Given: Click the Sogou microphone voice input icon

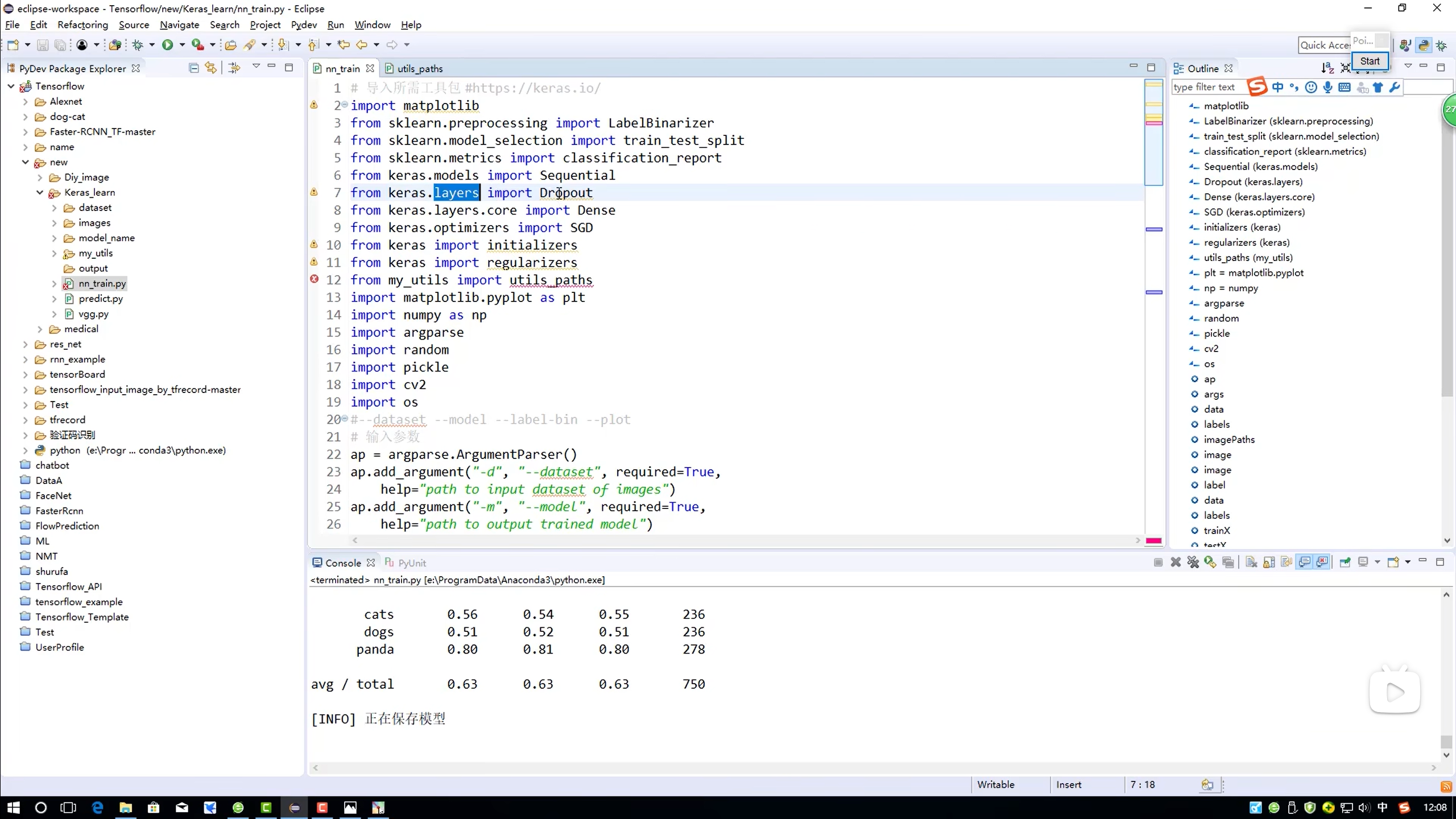Looking at the screenshot, I should tap(1327, 87).
